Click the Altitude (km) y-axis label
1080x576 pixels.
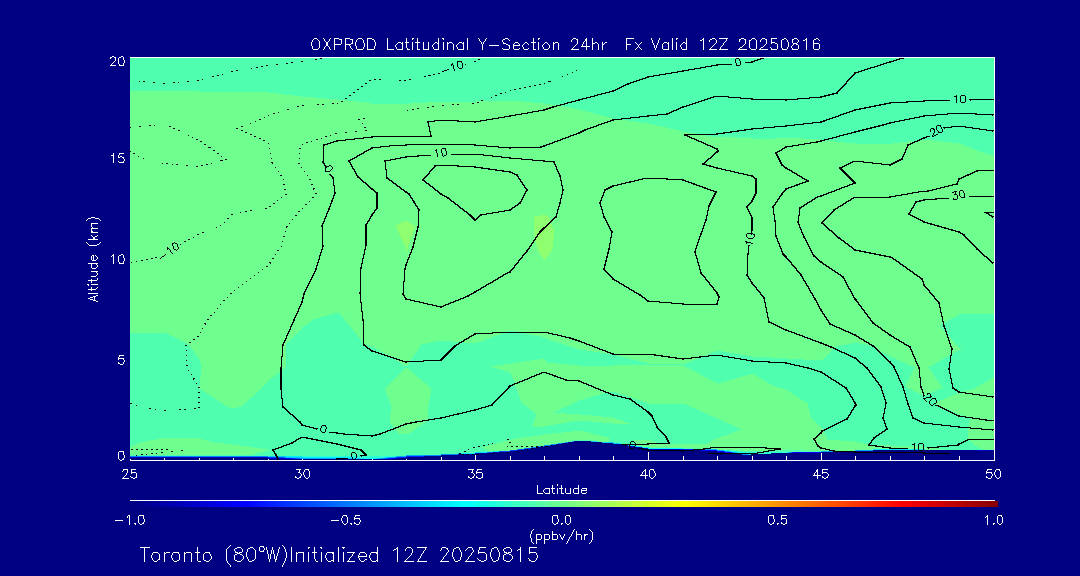click(93, 258)
